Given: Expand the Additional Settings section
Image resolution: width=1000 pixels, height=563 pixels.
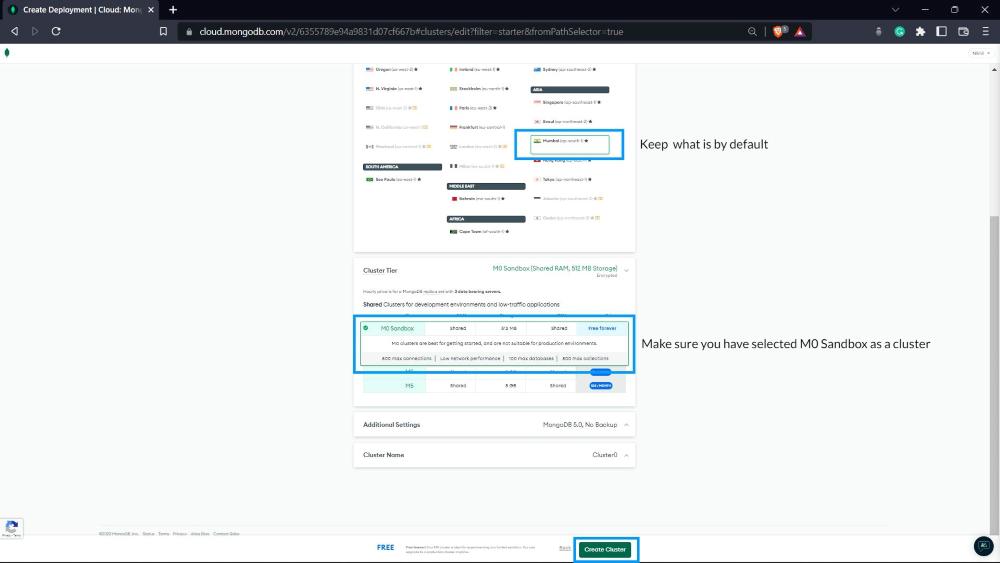Looking at the screenshot, I should tap(494, 425).
